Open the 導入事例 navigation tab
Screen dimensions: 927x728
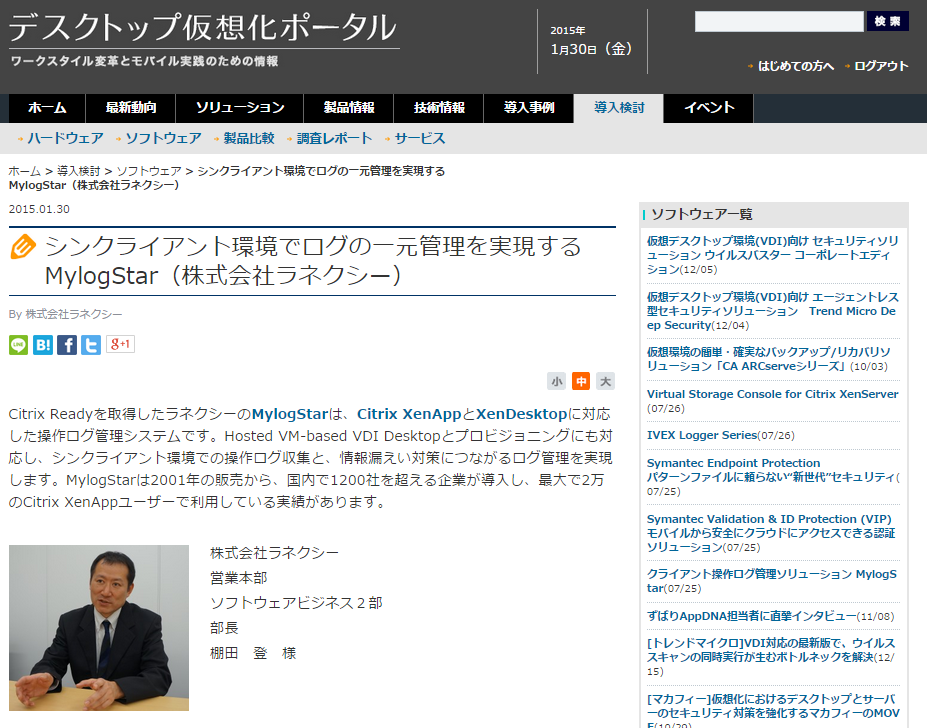pyautogui.click(x=529, y=108)
